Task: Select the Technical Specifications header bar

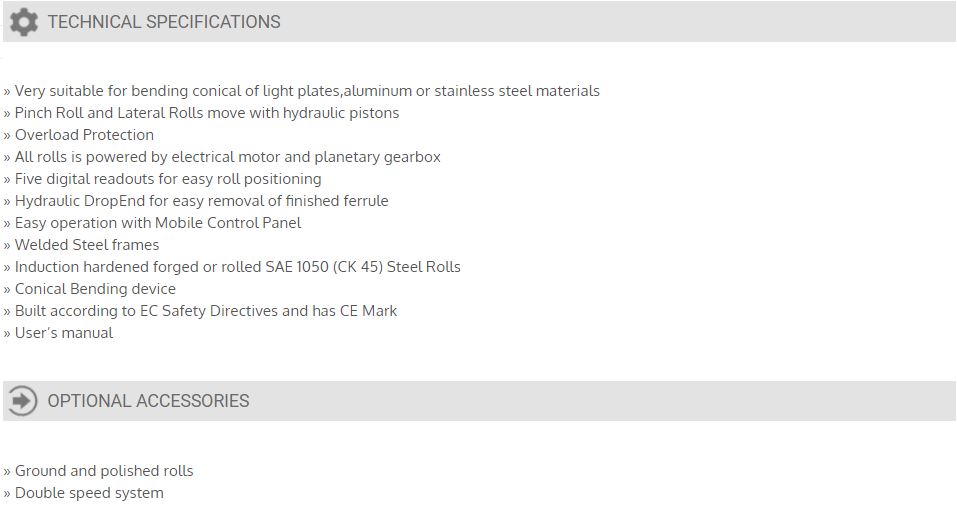Action: pos(479,22)
